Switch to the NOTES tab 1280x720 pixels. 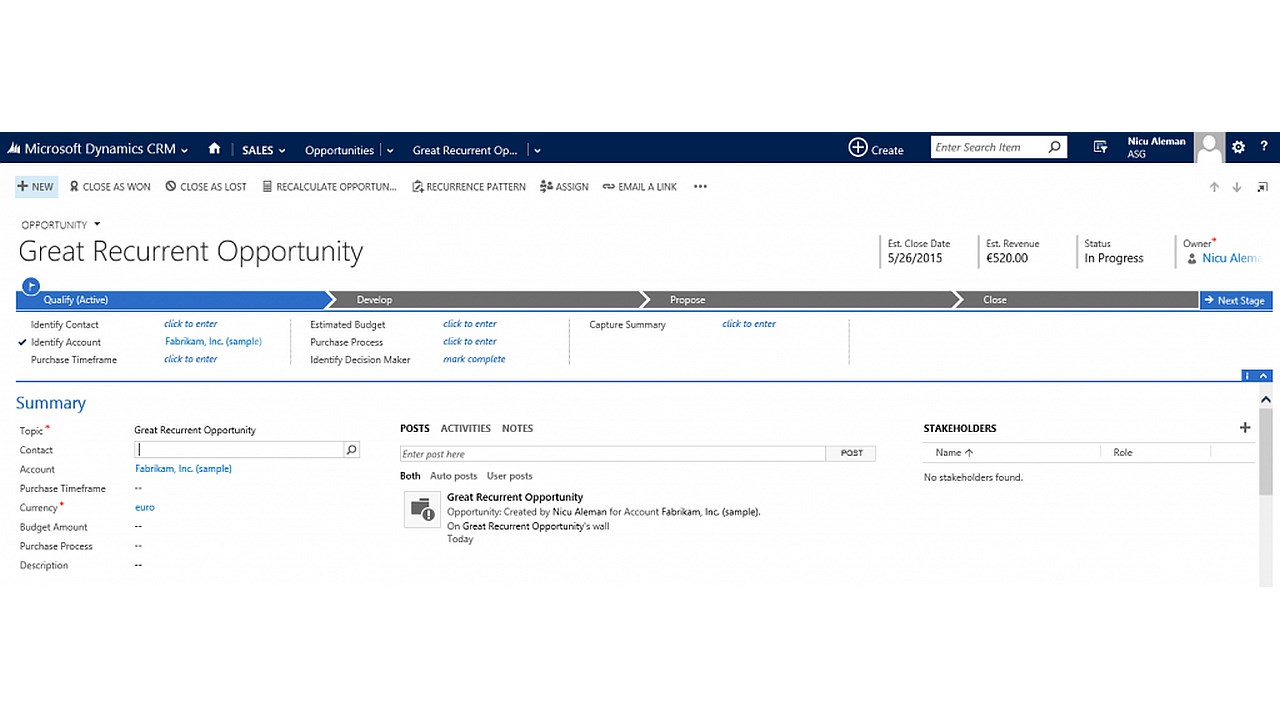(517, 428)
